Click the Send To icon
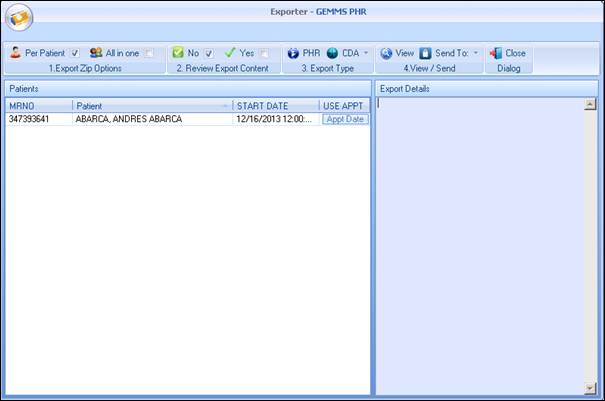 pyautogui.click(x=425, y=53)
